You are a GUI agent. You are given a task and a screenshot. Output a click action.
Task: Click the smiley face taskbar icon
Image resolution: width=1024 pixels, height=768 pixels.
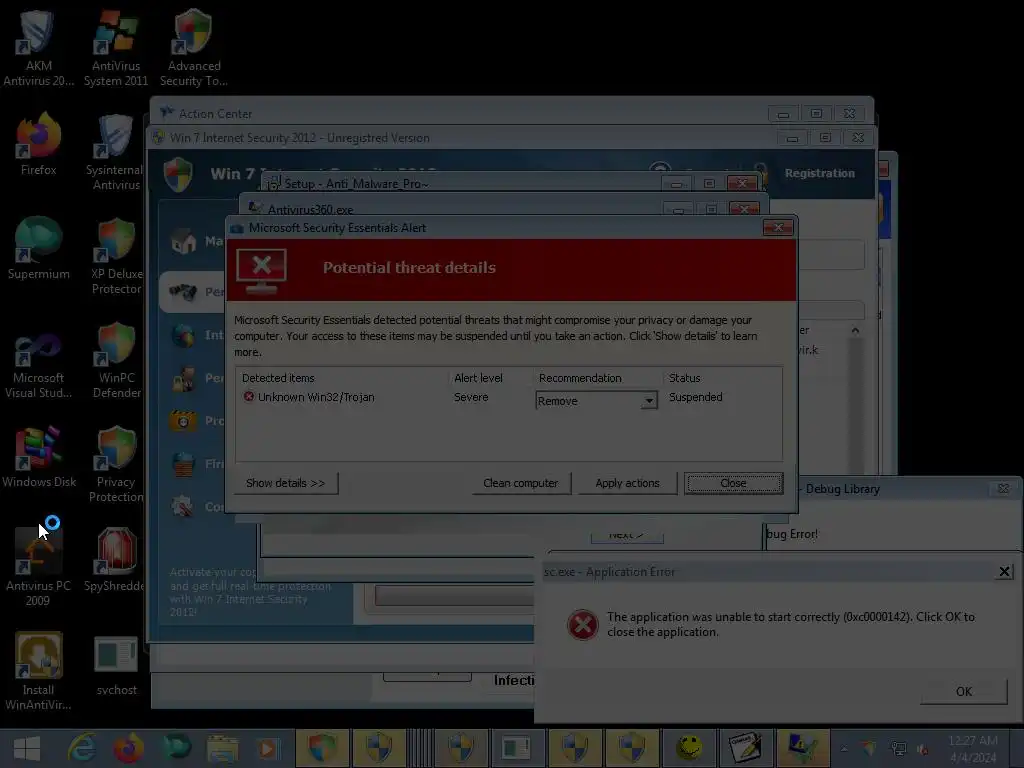[688, 748]
